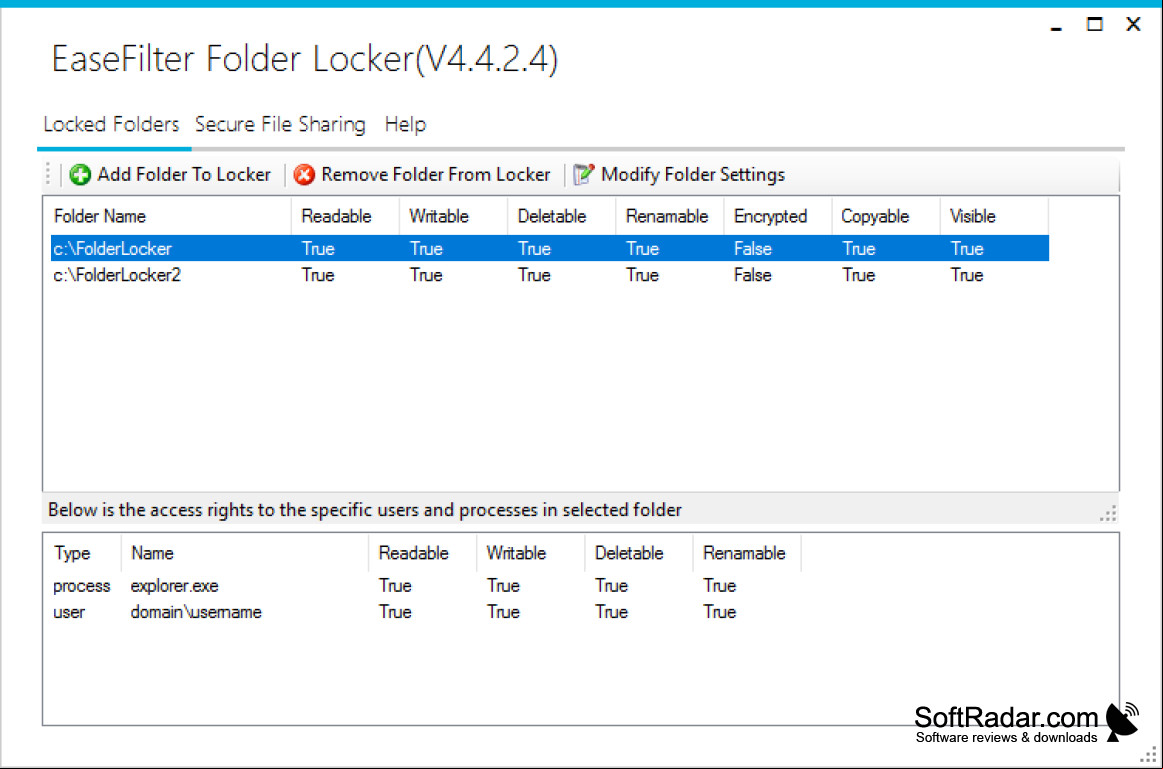Click the Encrypted column header
Screen dimensions: 1163x769
(778, 216)
